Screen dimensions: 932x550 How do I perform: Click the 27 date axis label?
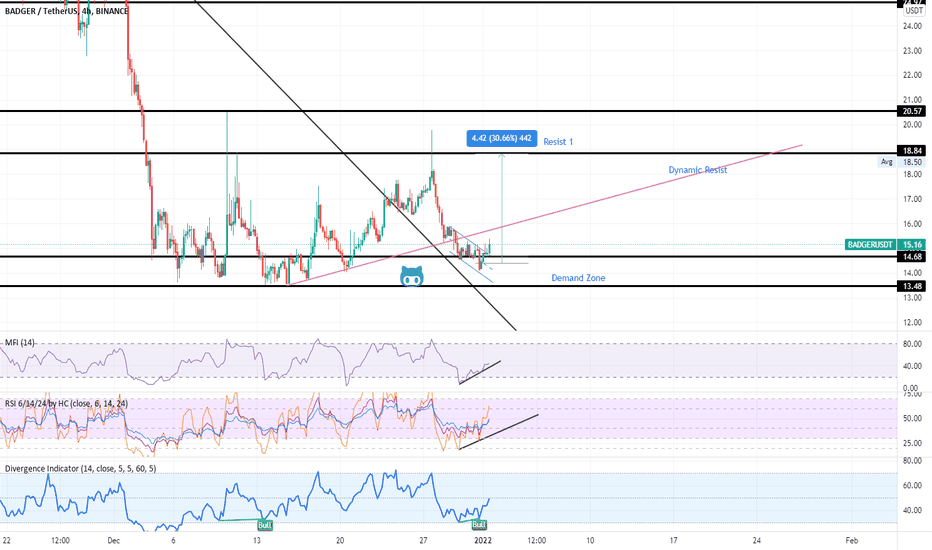(423, 540)
